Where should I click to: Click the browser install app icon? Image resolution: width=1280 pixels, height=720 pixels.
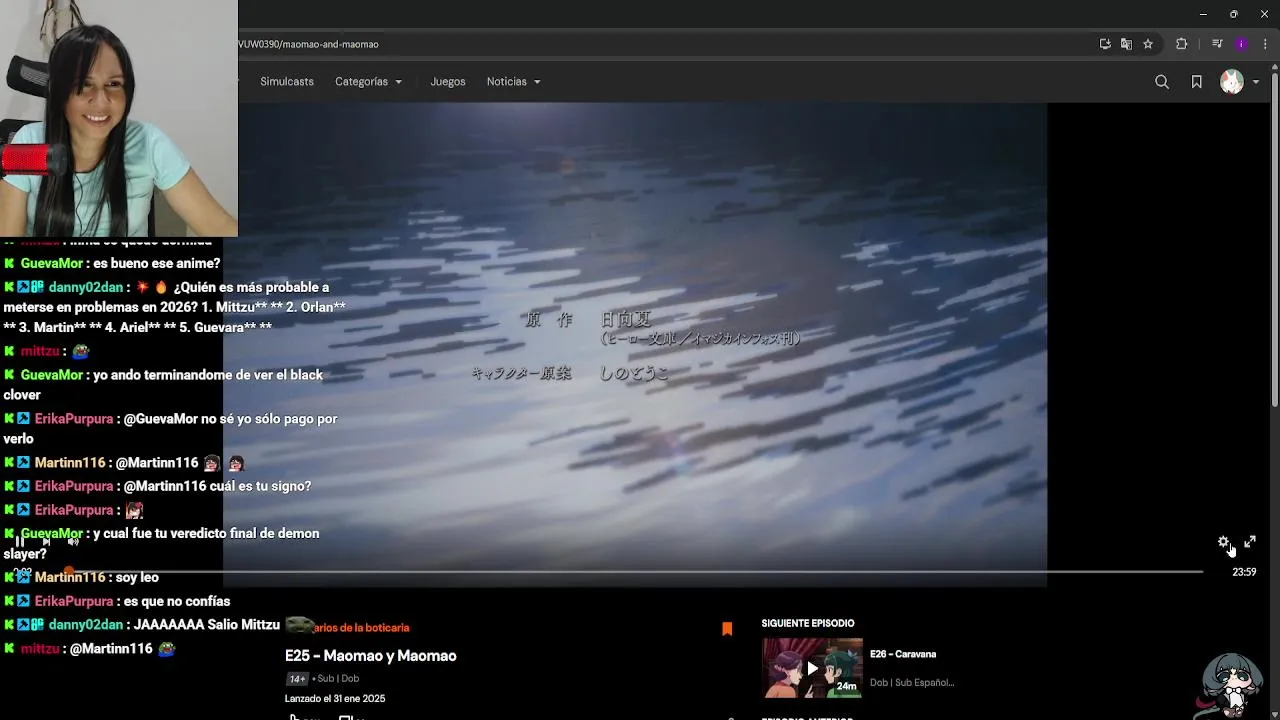tap(1105, 44)
